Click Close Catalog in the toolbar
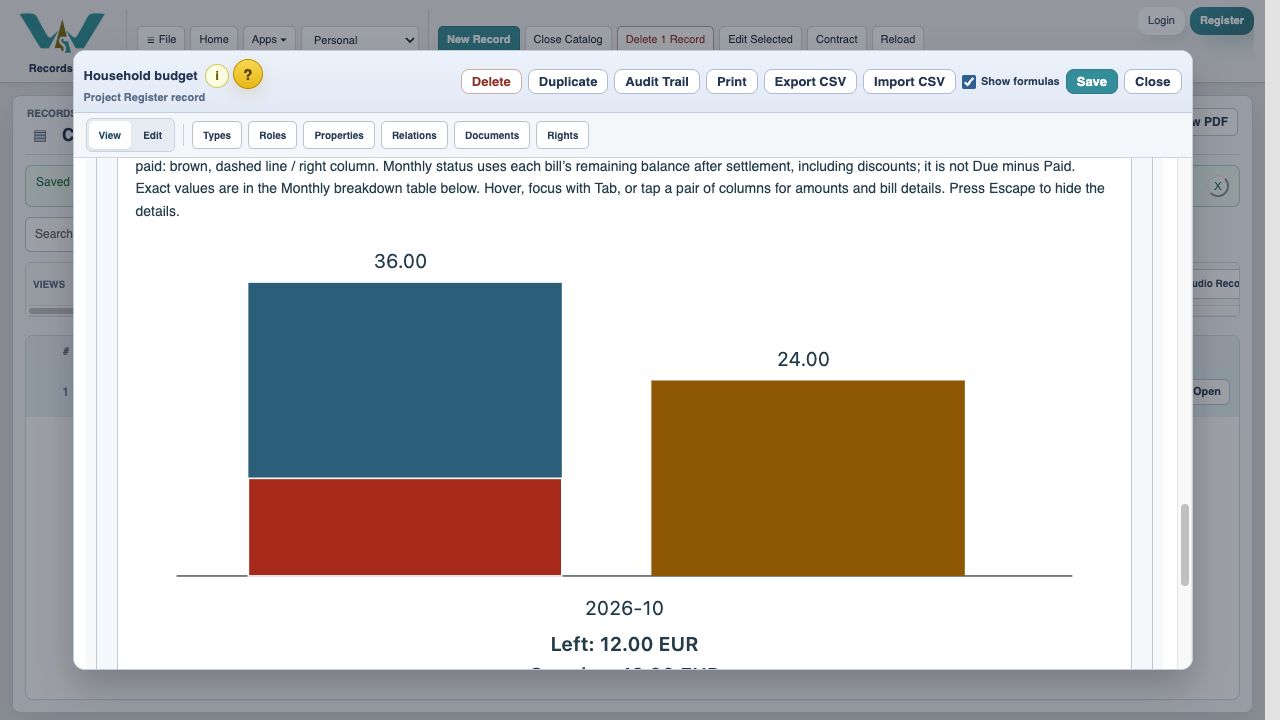 coord(568,39)
